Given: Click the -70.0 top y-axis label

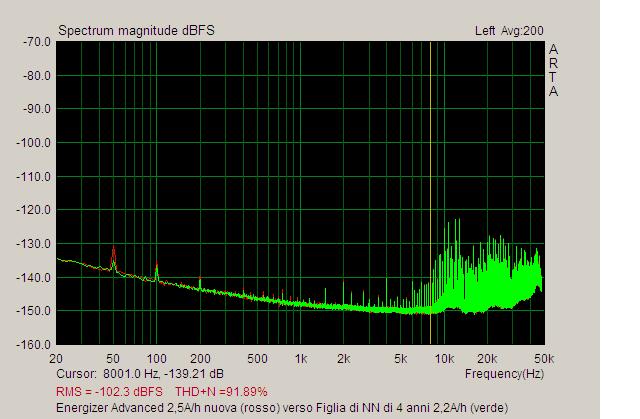Looking at the screenshot, I should (x=37, y=42).
